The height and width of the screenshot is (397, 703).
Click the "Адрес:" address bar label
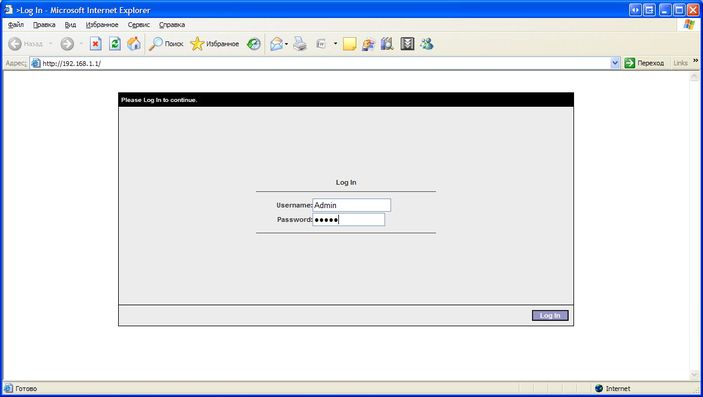tap(16, 63)
